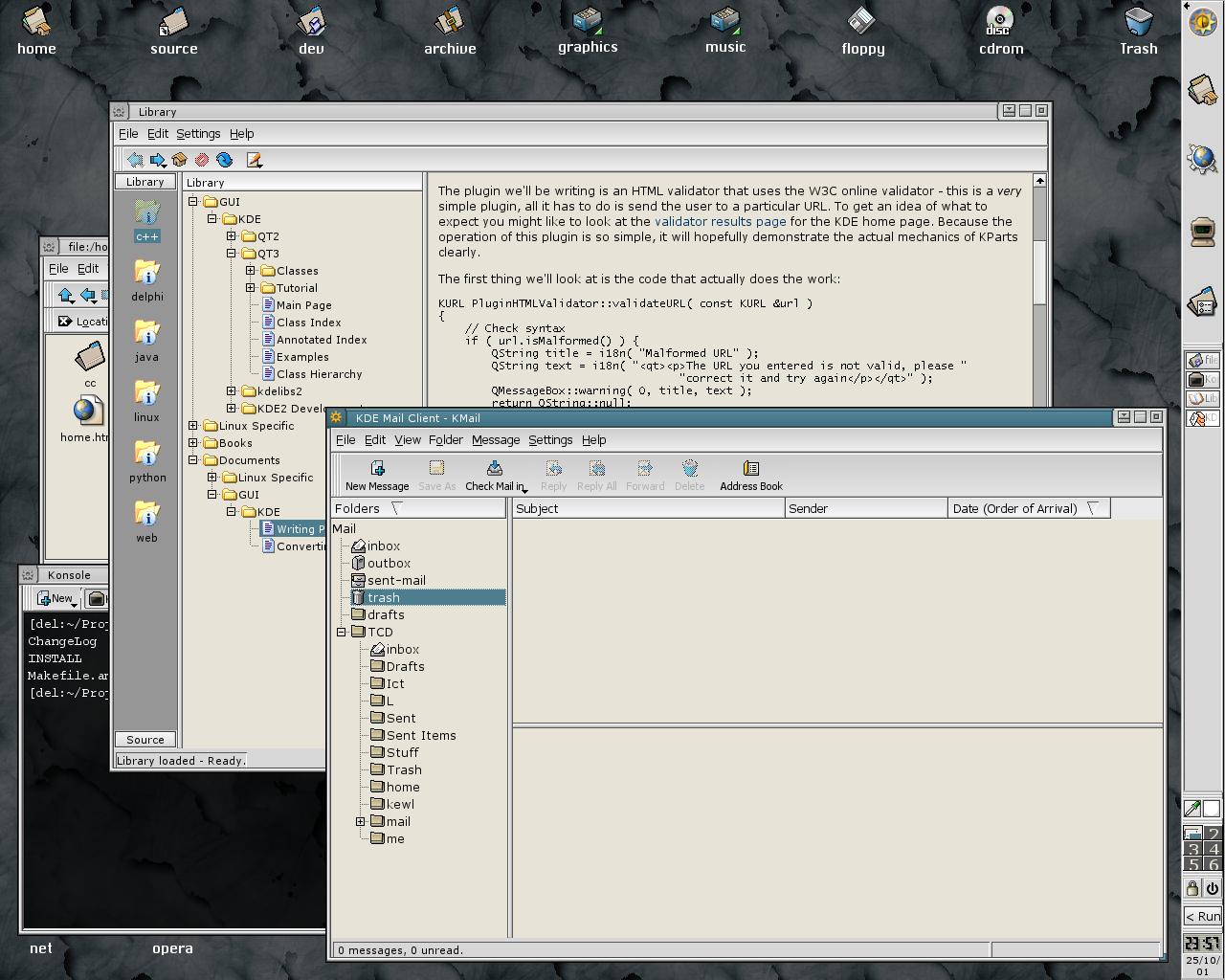1225x980 pixels.
Task: Click the Source button in Library sidebar
Action: coord(145,740)
